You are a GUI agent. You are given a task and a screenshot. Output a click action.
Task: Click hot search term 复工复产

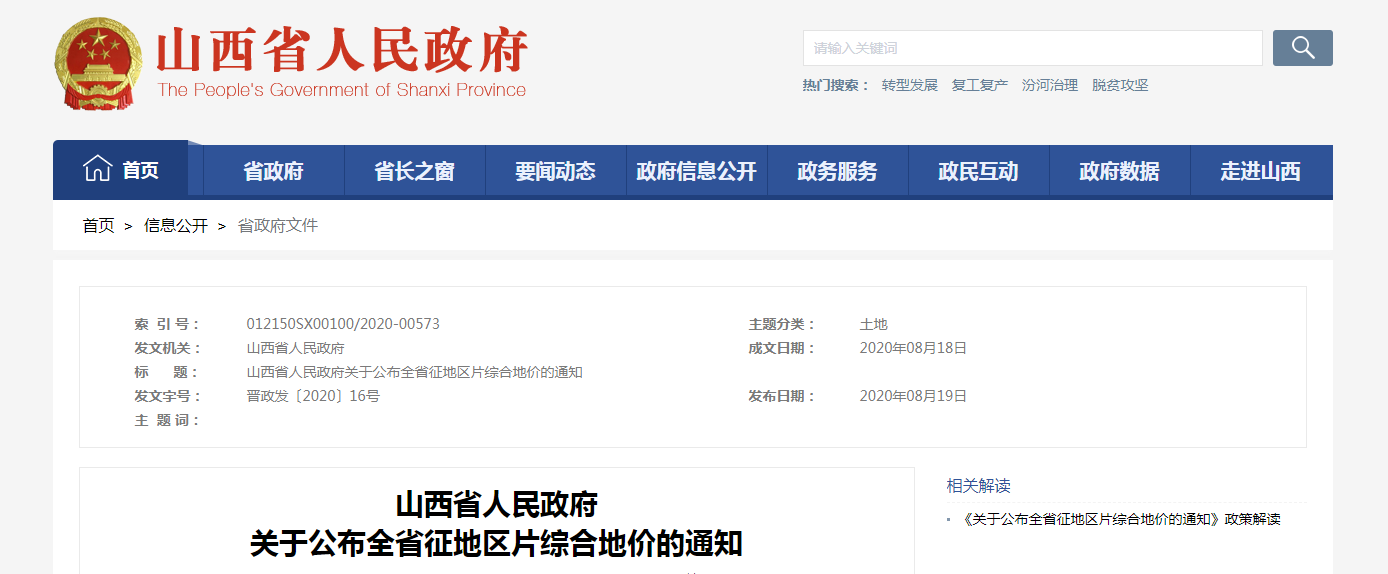click(x=979, y=86)
